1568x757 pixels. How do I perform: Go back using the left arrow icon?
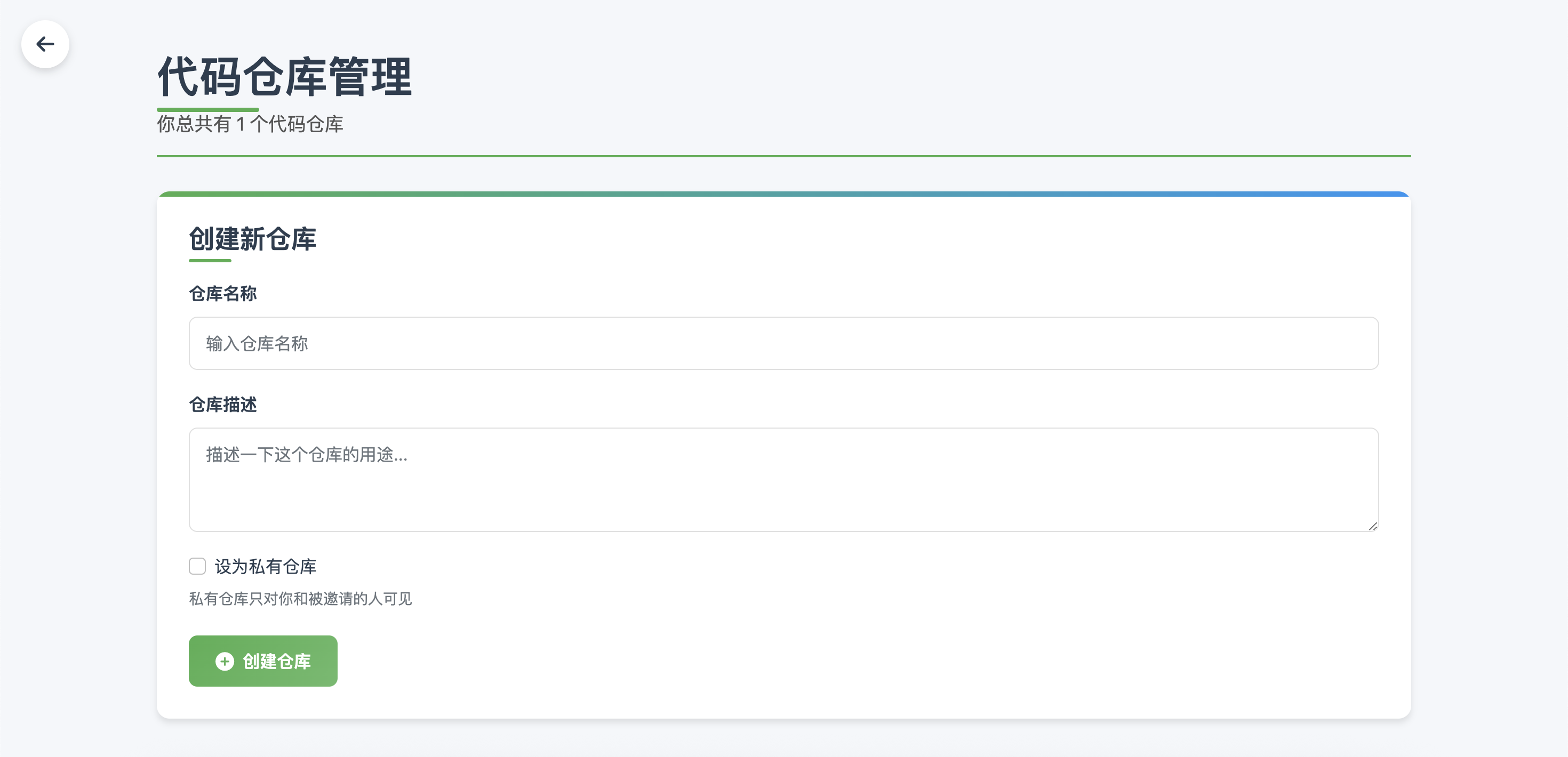click(x=45, y=44)
